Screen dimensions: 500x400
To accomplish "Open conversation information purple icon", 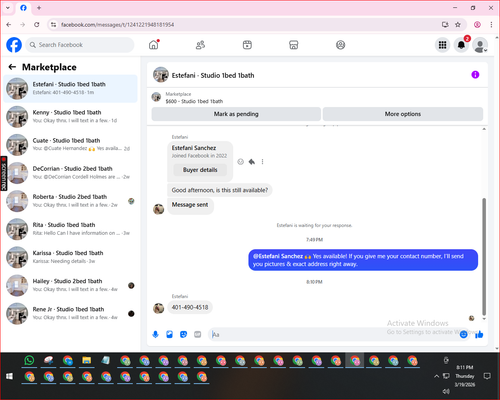I will point(475,75).
